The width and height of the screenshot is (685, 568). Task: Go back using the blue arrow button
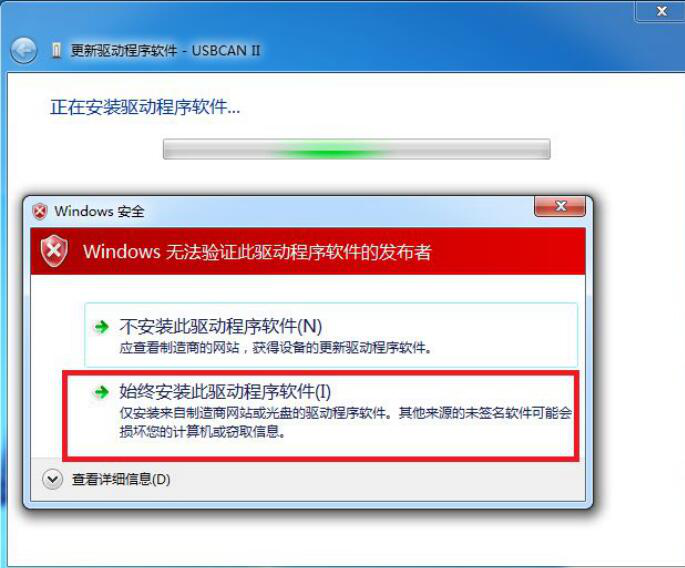pyautogui.click(x=24, y=51)
